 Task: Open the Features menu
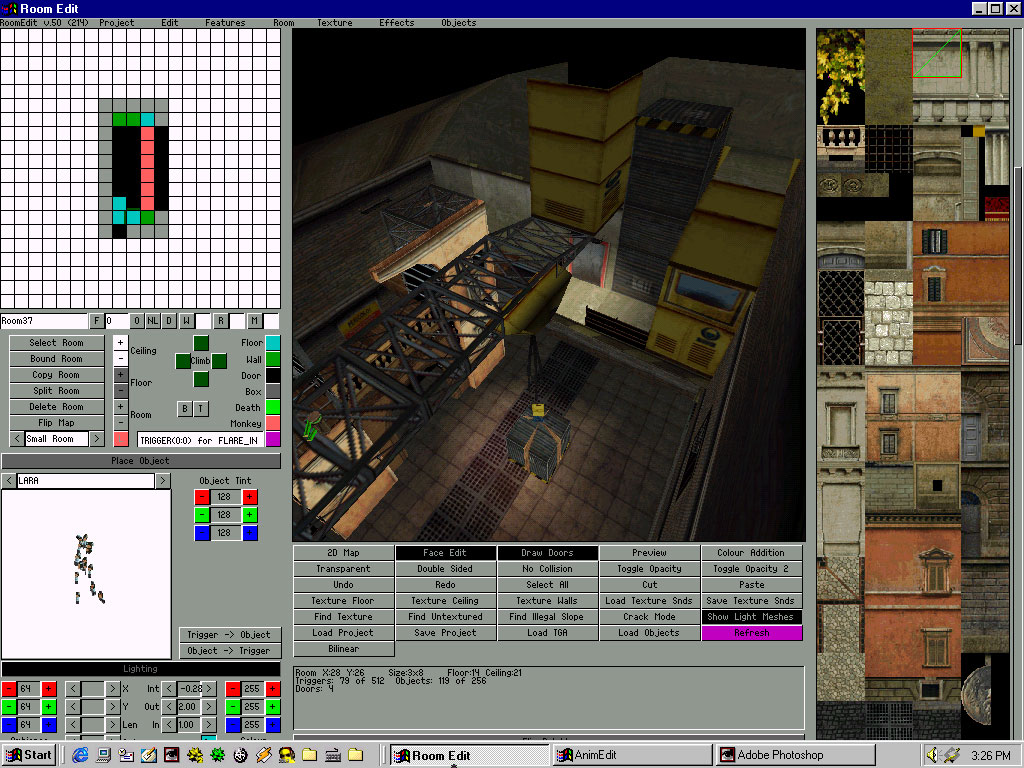point(225,23)
